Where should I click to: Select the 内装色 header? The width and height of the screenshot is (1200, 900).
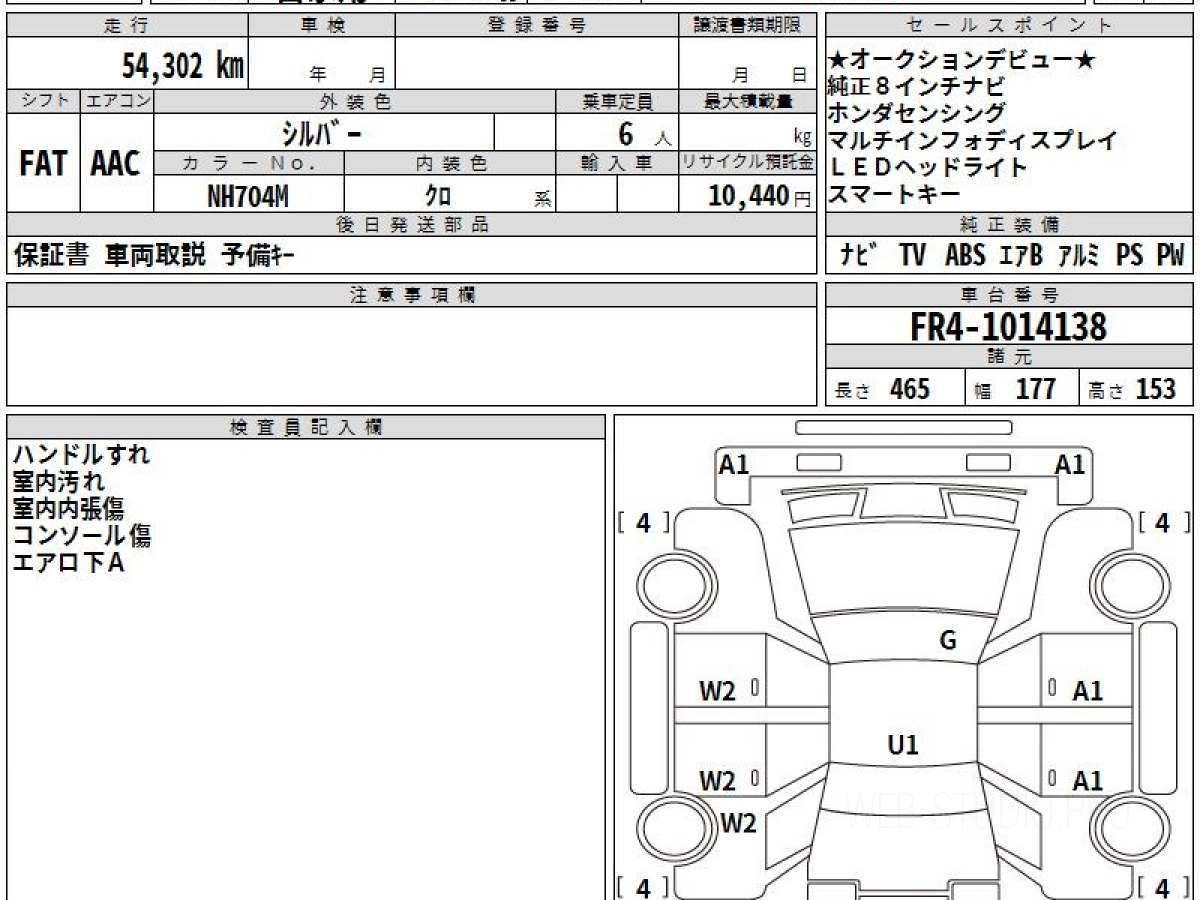pos(450,163)
